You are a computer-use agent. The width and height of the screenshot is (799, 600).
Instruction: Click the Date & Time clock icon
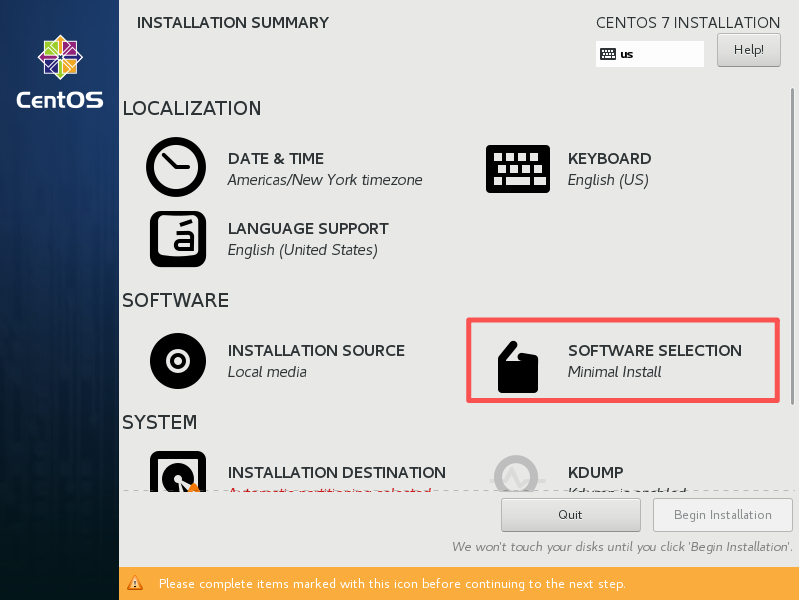(176, 167)
